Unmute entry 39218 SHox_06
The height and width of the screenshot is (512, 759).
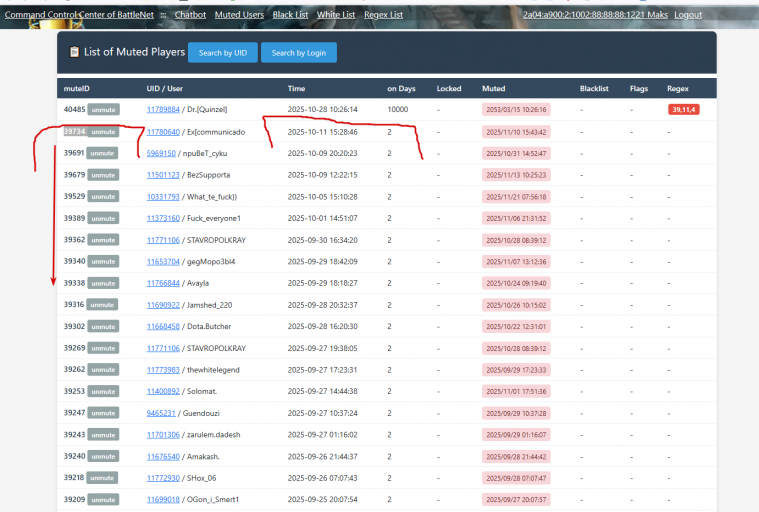pos(102,478)
